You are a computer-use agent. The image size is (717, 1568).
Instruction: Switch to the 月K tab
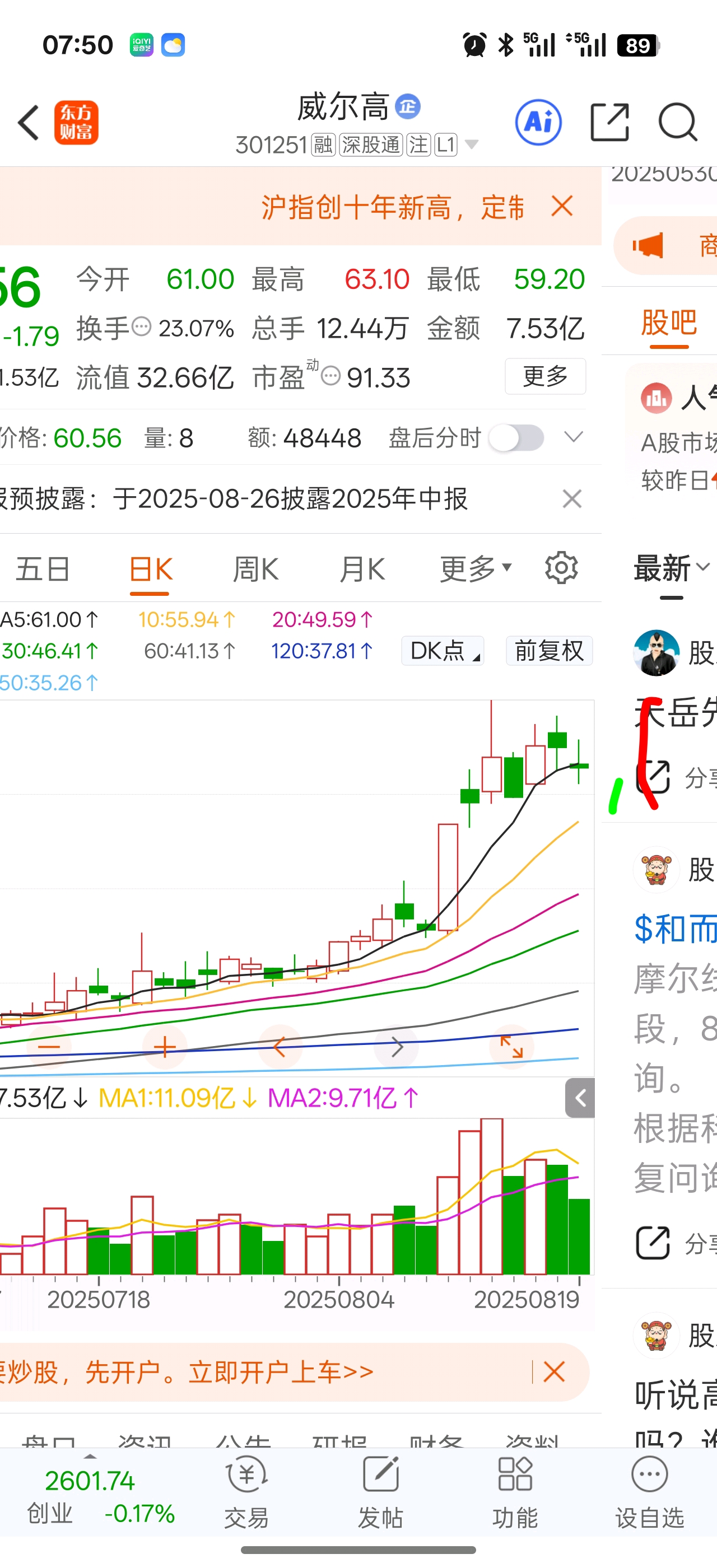pos(362,569)
